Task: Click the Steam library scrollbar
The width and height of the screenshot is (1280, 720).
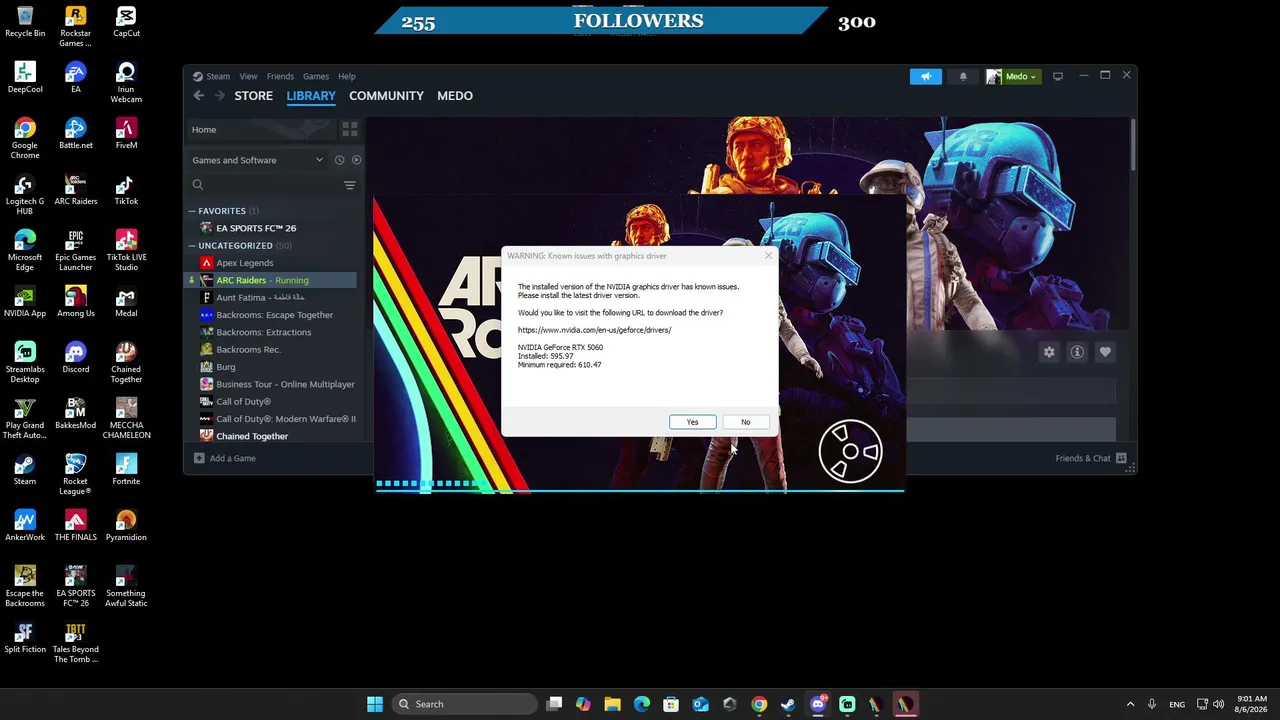Action: [1133, 146]
